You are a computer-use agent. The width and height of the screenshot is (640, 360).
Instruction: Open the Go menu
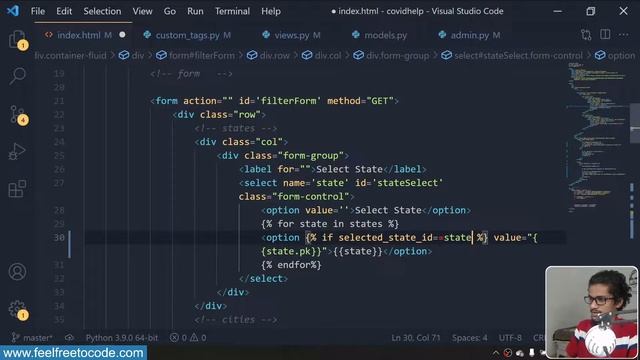(x=170, y=11)
